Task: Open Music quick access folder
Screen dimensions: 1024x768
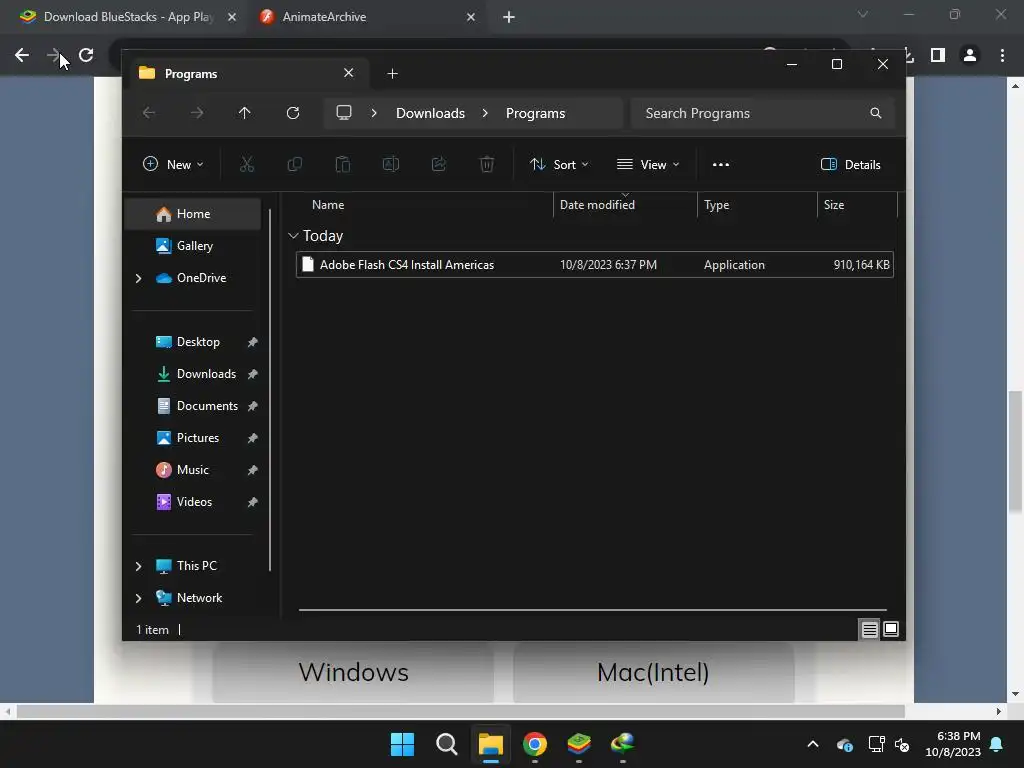Action: (193, 470)
